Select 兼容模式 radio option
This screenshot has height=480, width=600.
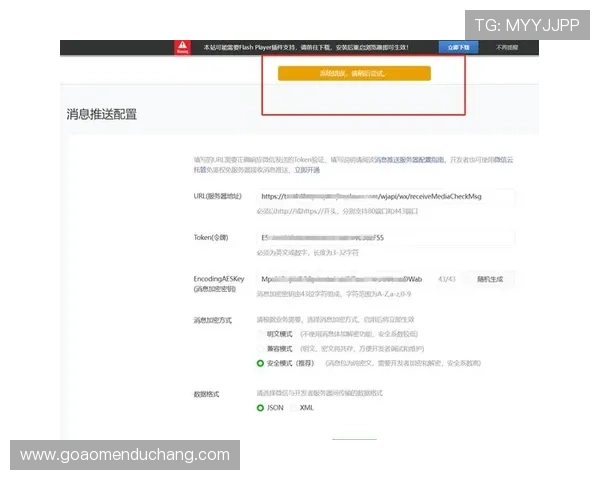(260, 349)
